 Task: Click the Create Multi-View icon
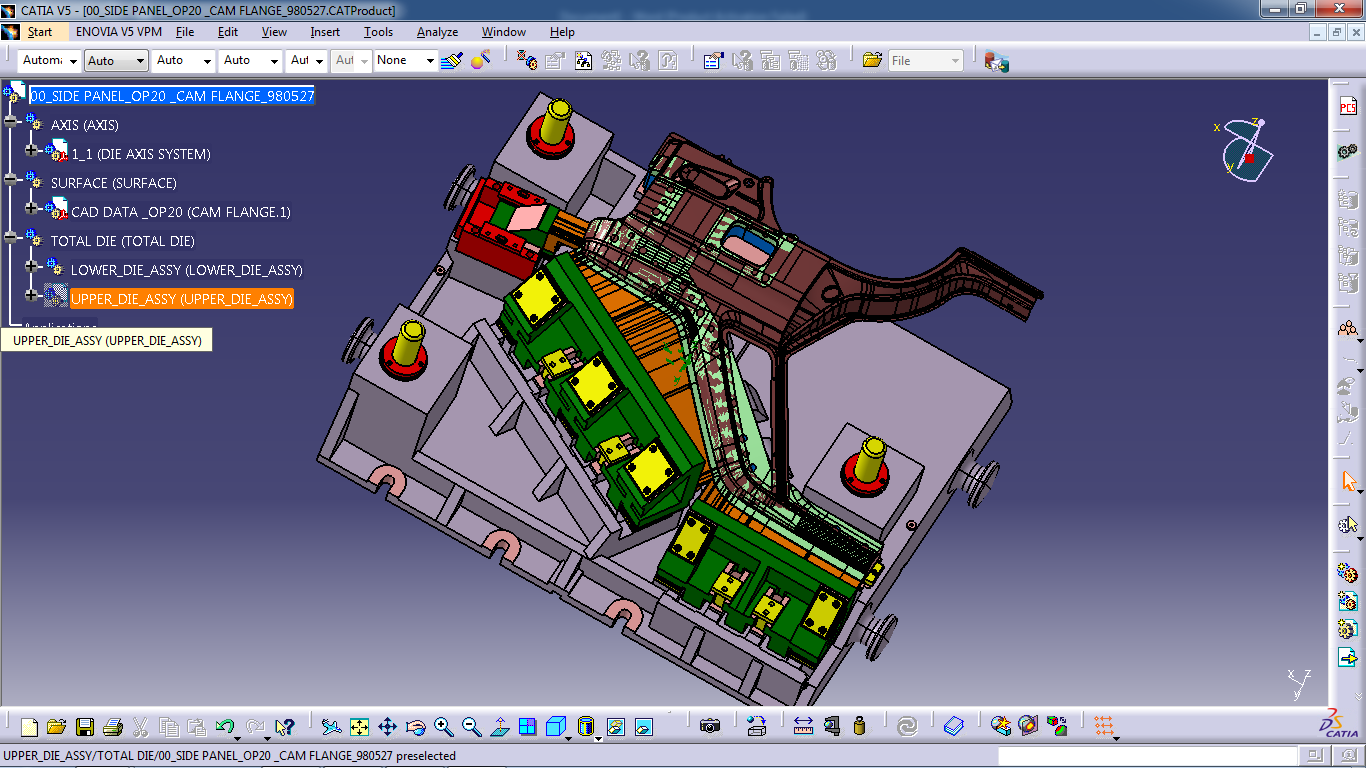click(528, 727)
